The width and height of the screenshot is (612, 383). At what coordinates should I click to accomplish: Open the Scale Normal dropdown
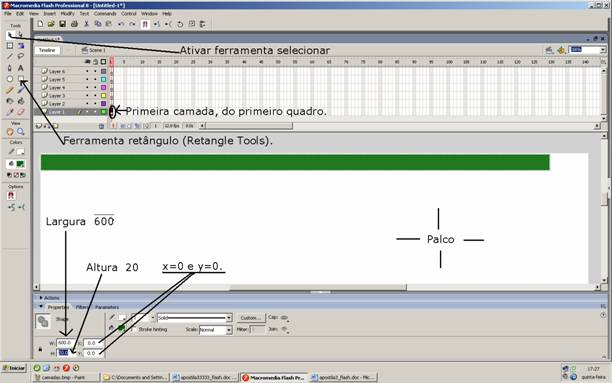(x=215, y=330)
